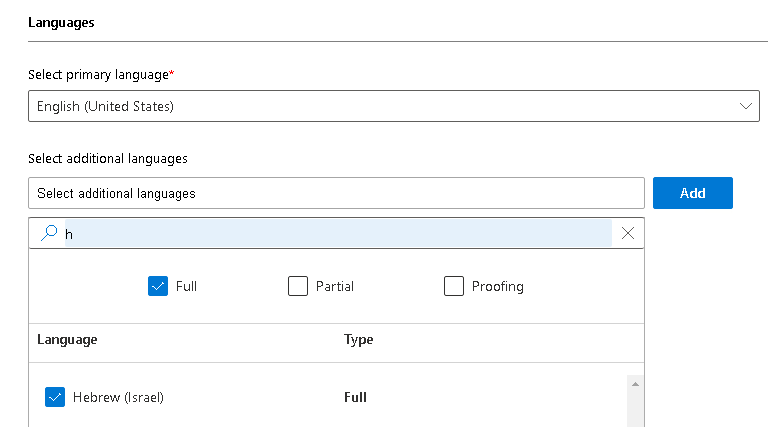
Task: Click the scroll up arrow in language list
Action: pos(634,384)
